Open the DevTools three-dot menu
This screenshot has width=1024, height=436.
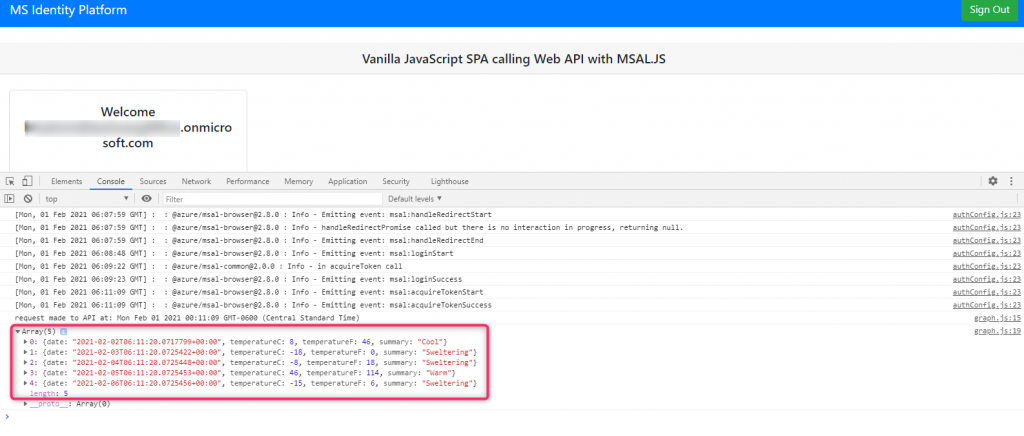[x=1012, y=181]
